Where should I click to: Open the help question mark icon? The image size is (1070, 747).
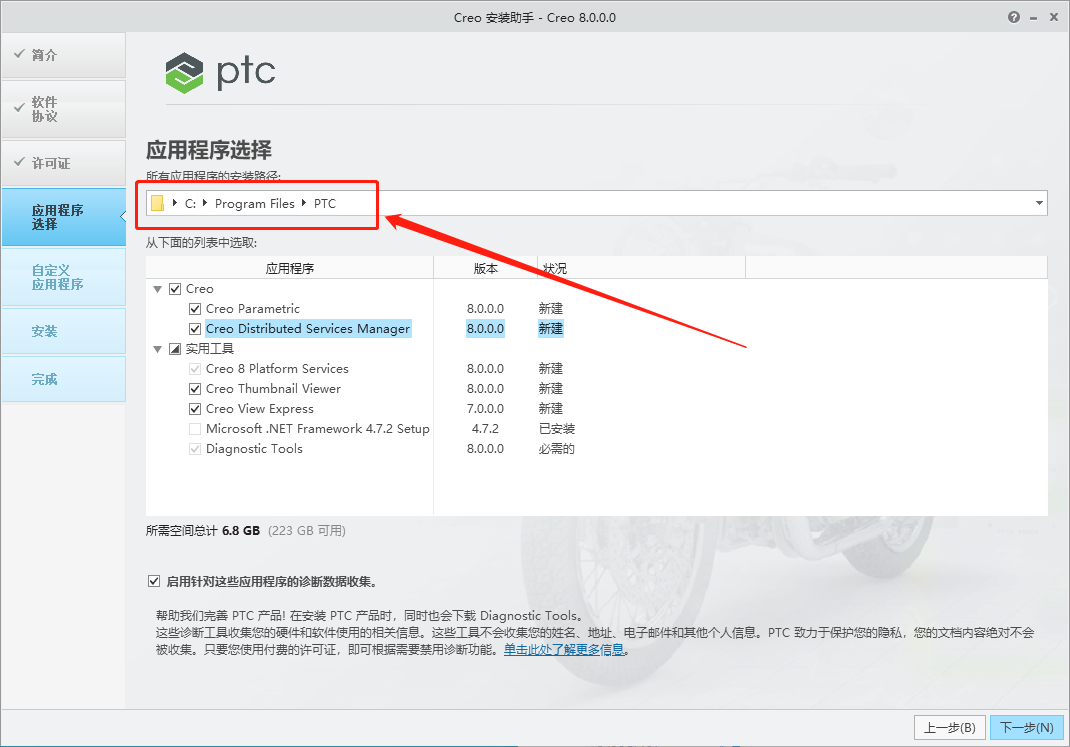(1014, 18)
